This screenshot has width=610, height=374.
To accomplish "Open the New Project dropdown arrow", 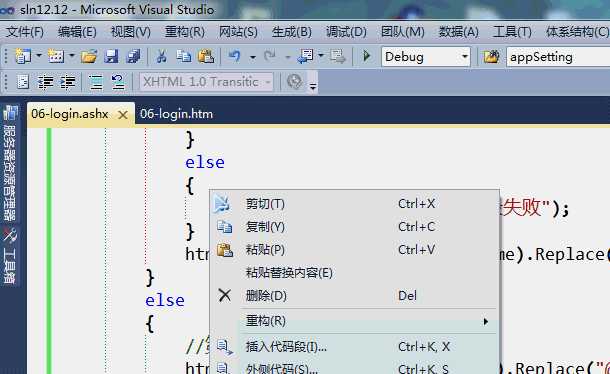I will point(39,56).
